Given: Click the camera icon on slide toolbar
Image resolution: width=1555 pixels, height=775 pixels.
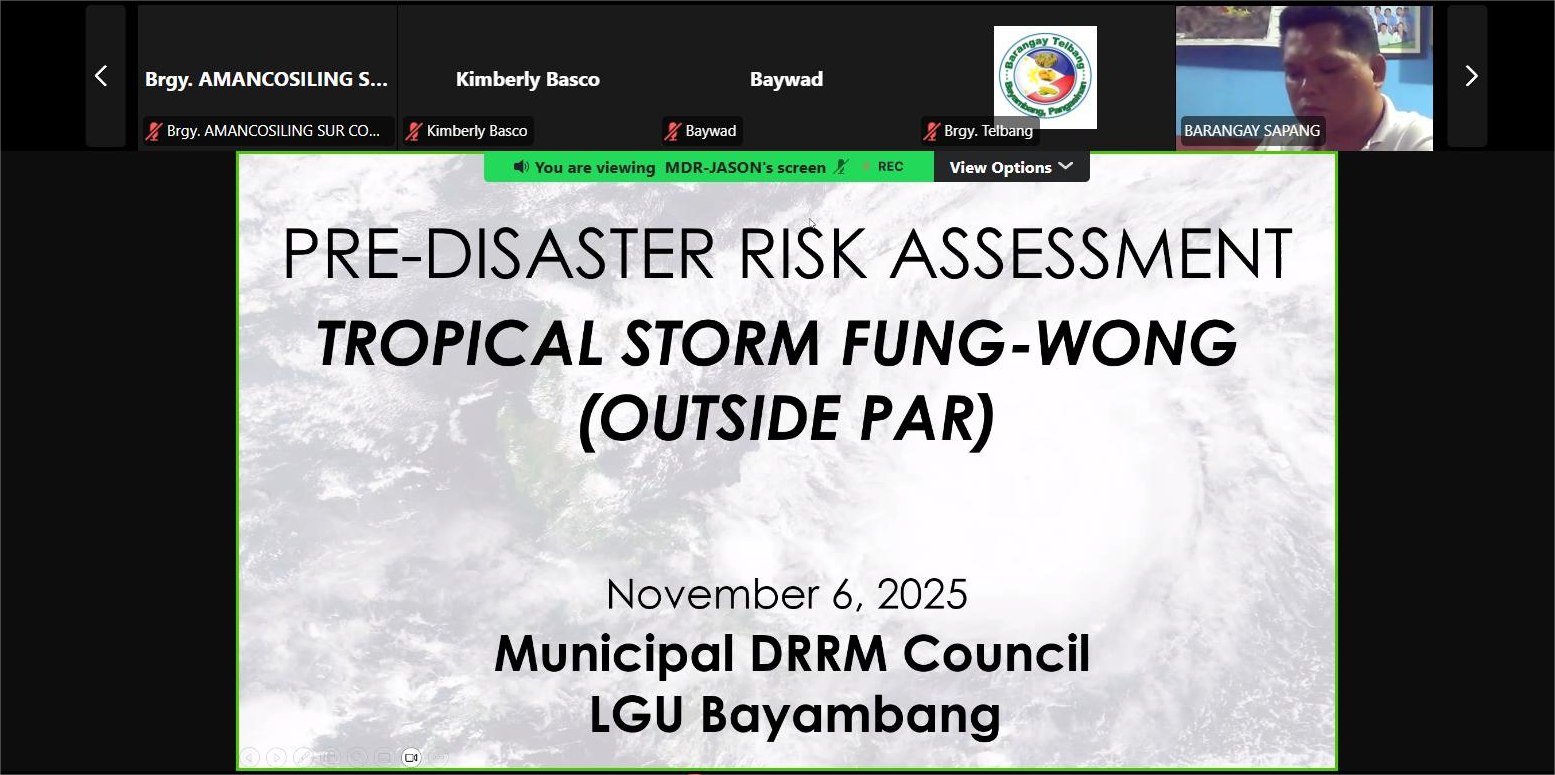Looking at the screenshot, I should tap(411, 757).
